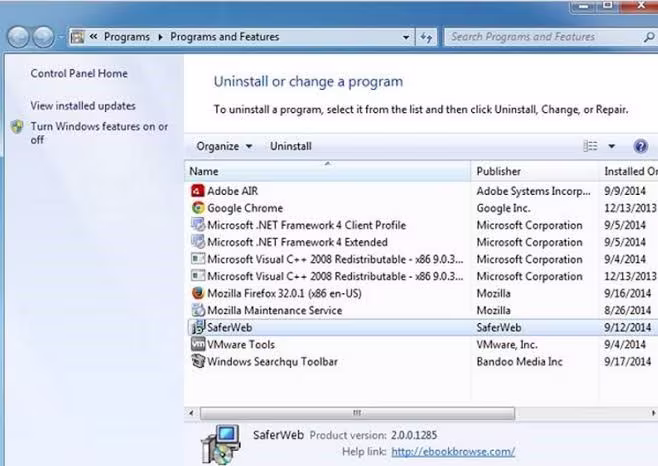Image resolution: width=658 pixels, height=466 pixels.
Task: Click publisher Google Inc.
Action: pos(504,208)
